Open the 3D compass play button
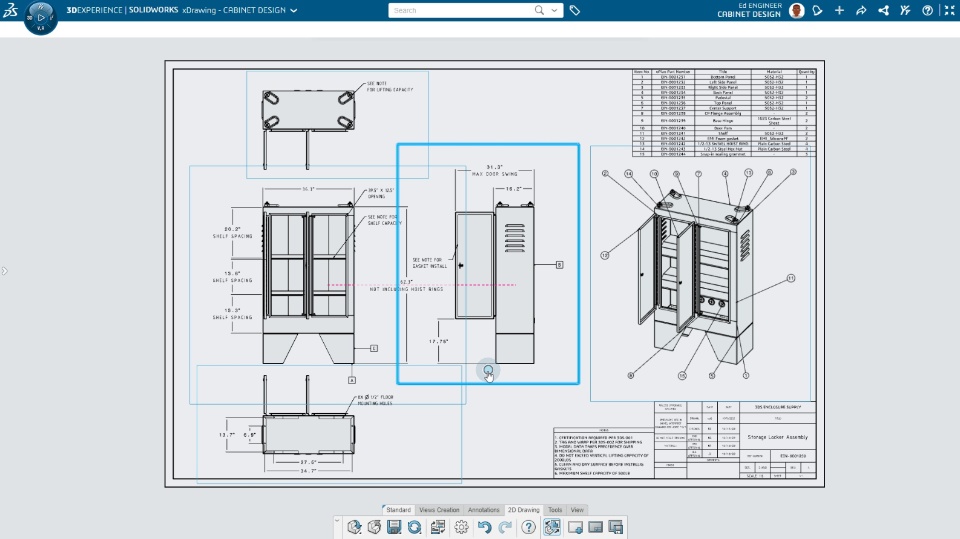Viewport: 960px width, 539px height. [x=41, y=17]
